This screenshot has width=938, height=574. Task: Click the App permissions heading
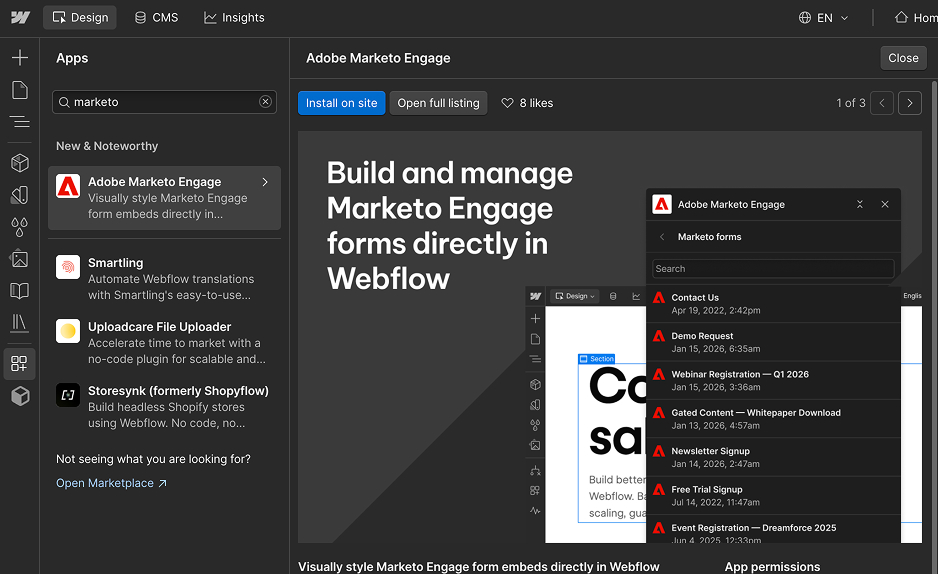[x=772, y=567]
